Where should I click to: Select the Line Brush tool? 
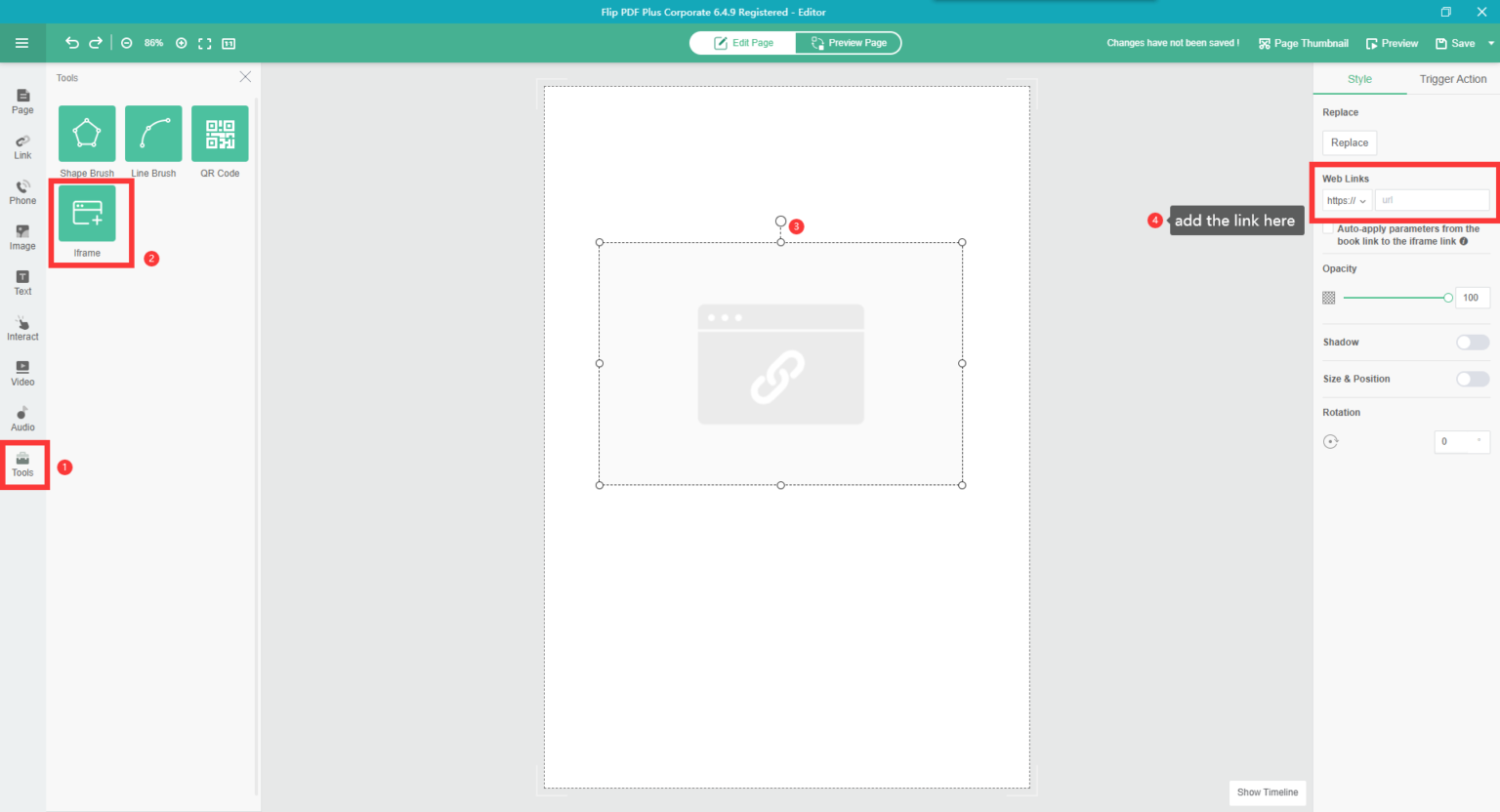pos(152,133)
